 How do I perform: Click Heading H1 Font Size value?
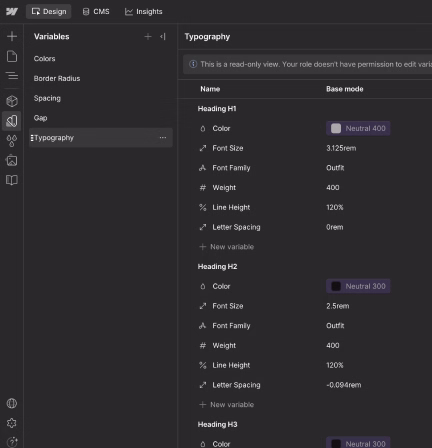(x=341, y=148)
